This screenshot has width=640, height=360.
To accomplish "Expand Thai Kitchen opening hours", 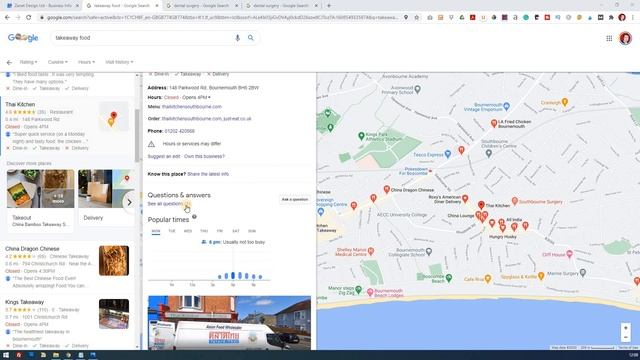I will 209,98.
